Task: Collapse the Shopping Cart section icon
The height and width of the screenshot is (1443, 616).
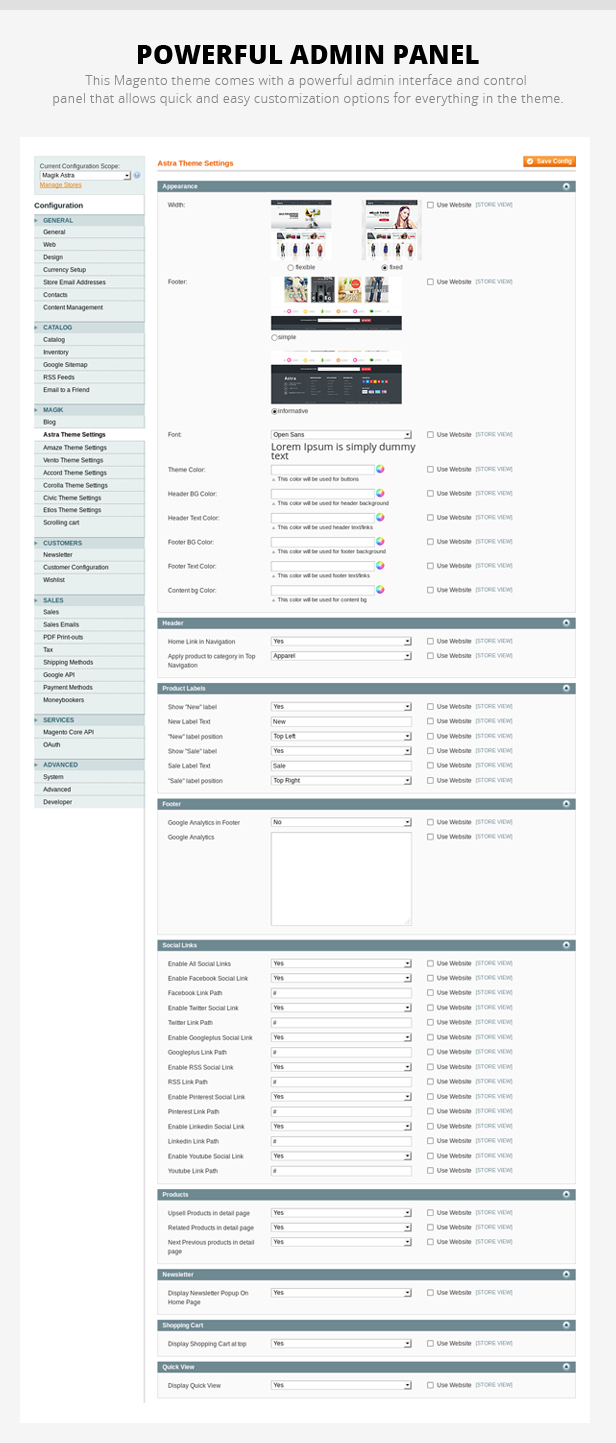Action: pyautogui.click(x=567, y=1325)
